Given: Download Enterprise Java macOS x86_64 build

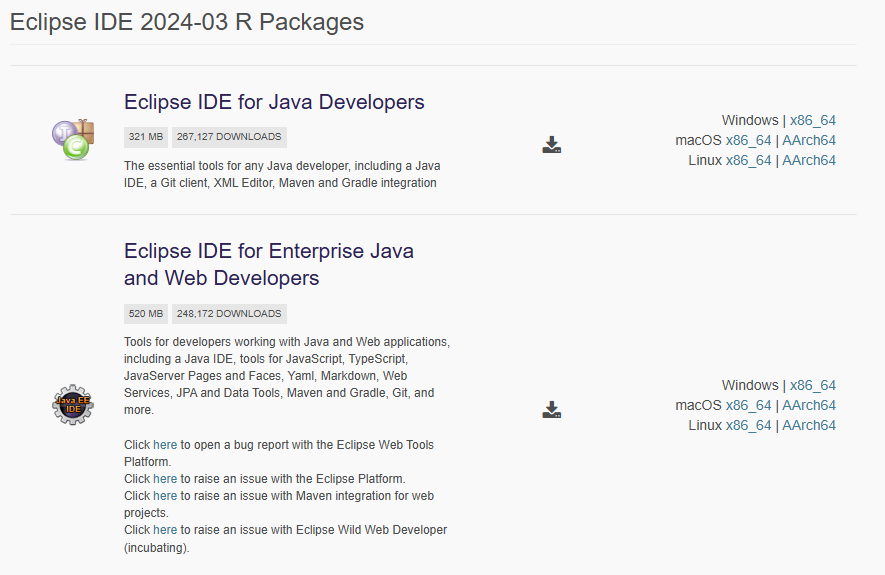Looking at the screenshot, I should point(748,405).
